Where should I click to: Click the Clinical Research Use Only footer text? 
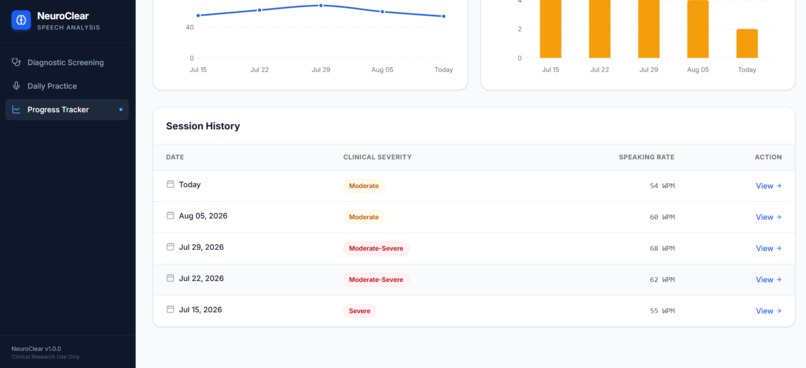pos(45,357)
